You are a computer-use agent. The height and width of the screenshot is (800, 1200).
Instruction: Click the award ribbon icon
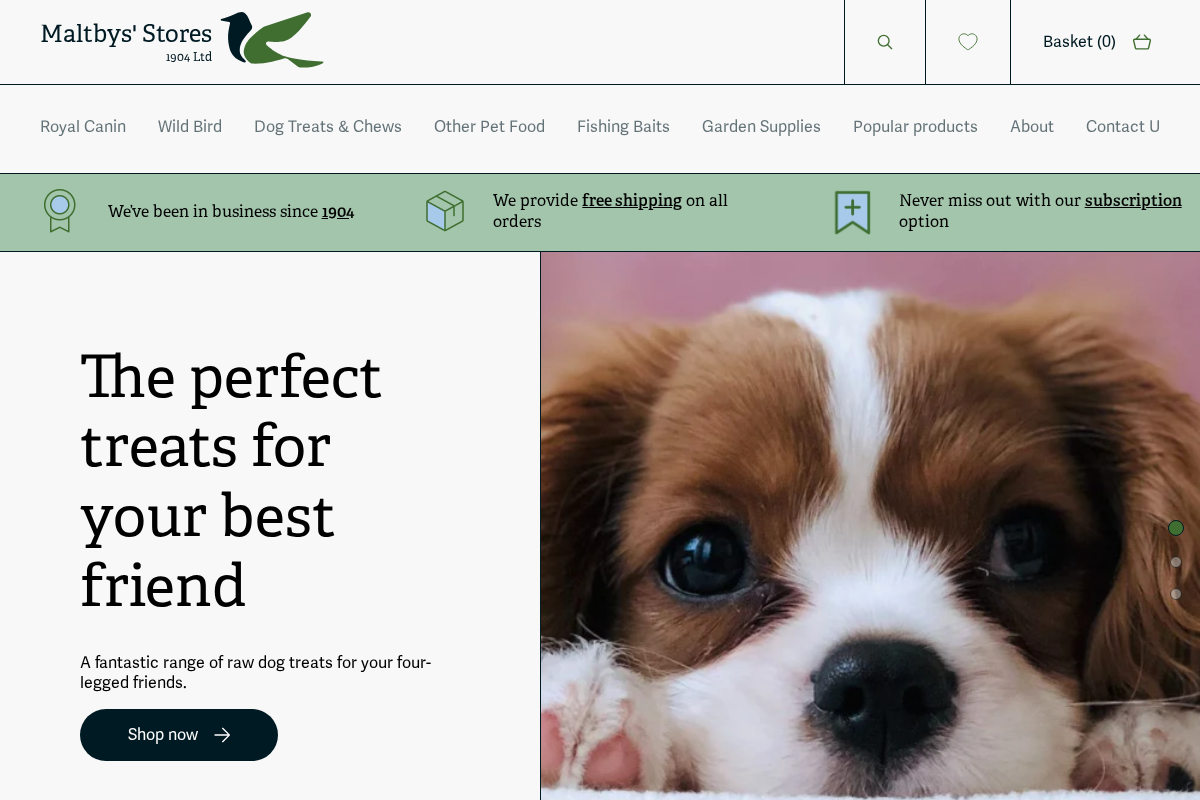(60, 211)
